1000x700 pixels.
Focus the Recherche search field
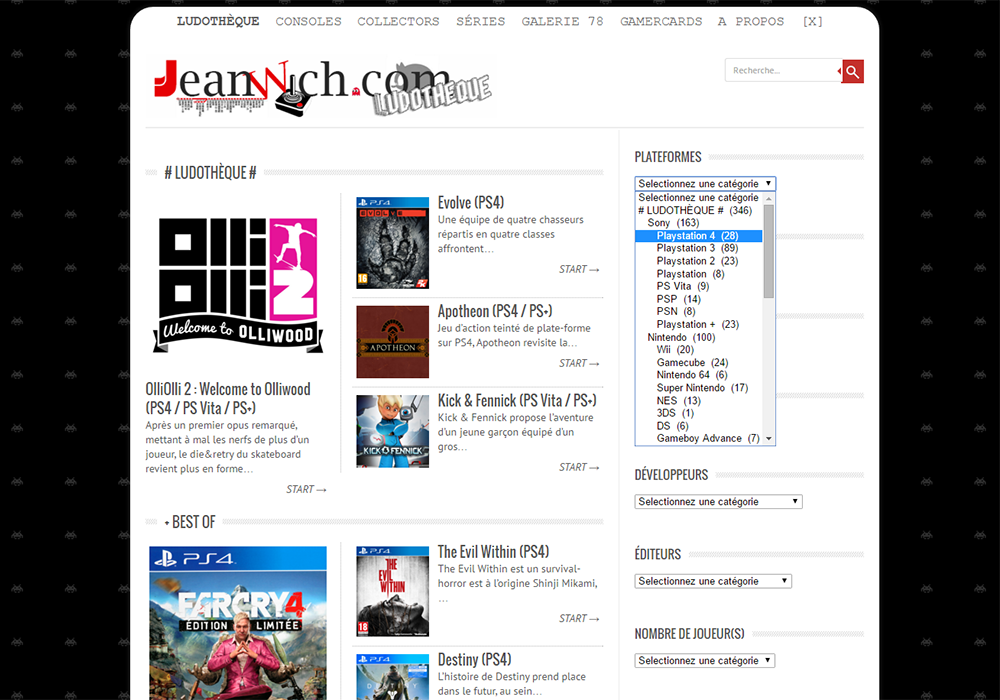[782, 71]
